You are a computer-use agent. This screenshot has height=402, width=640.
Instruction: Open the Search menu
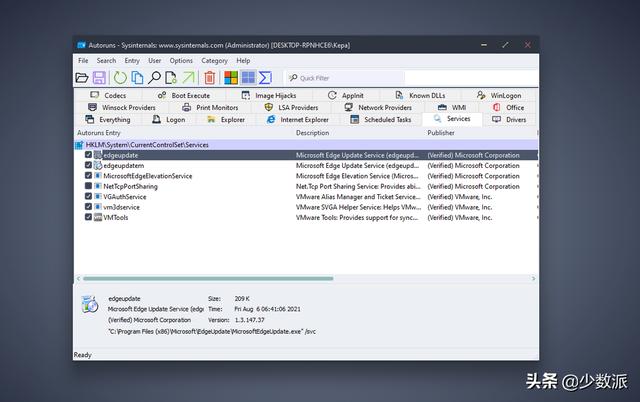(106, 60)
